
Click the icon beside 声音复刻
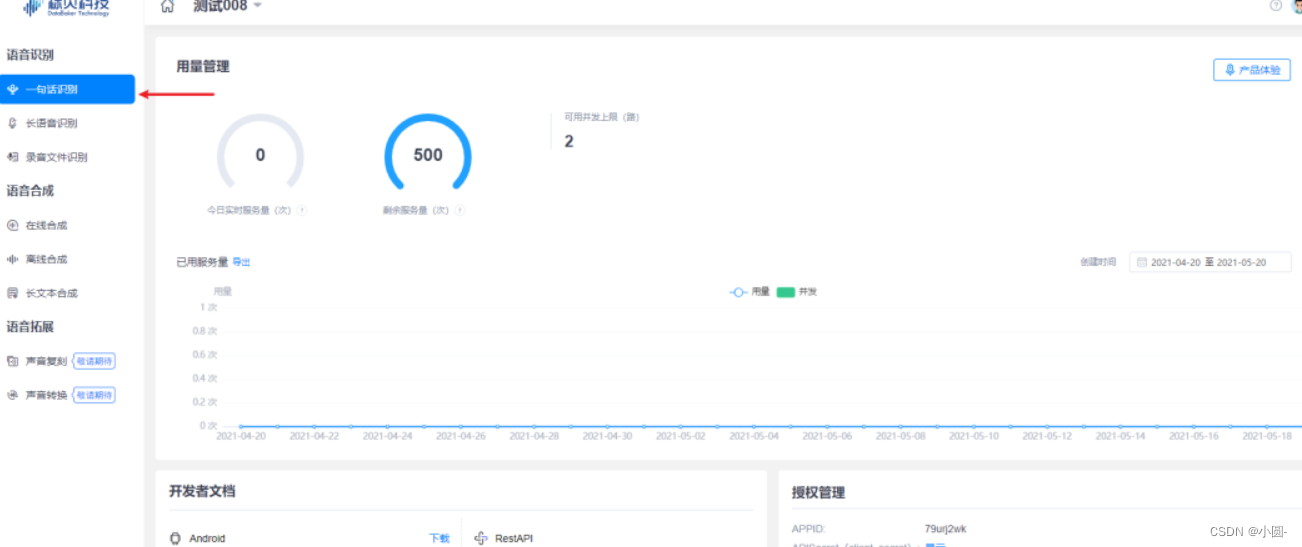point(13,361)
